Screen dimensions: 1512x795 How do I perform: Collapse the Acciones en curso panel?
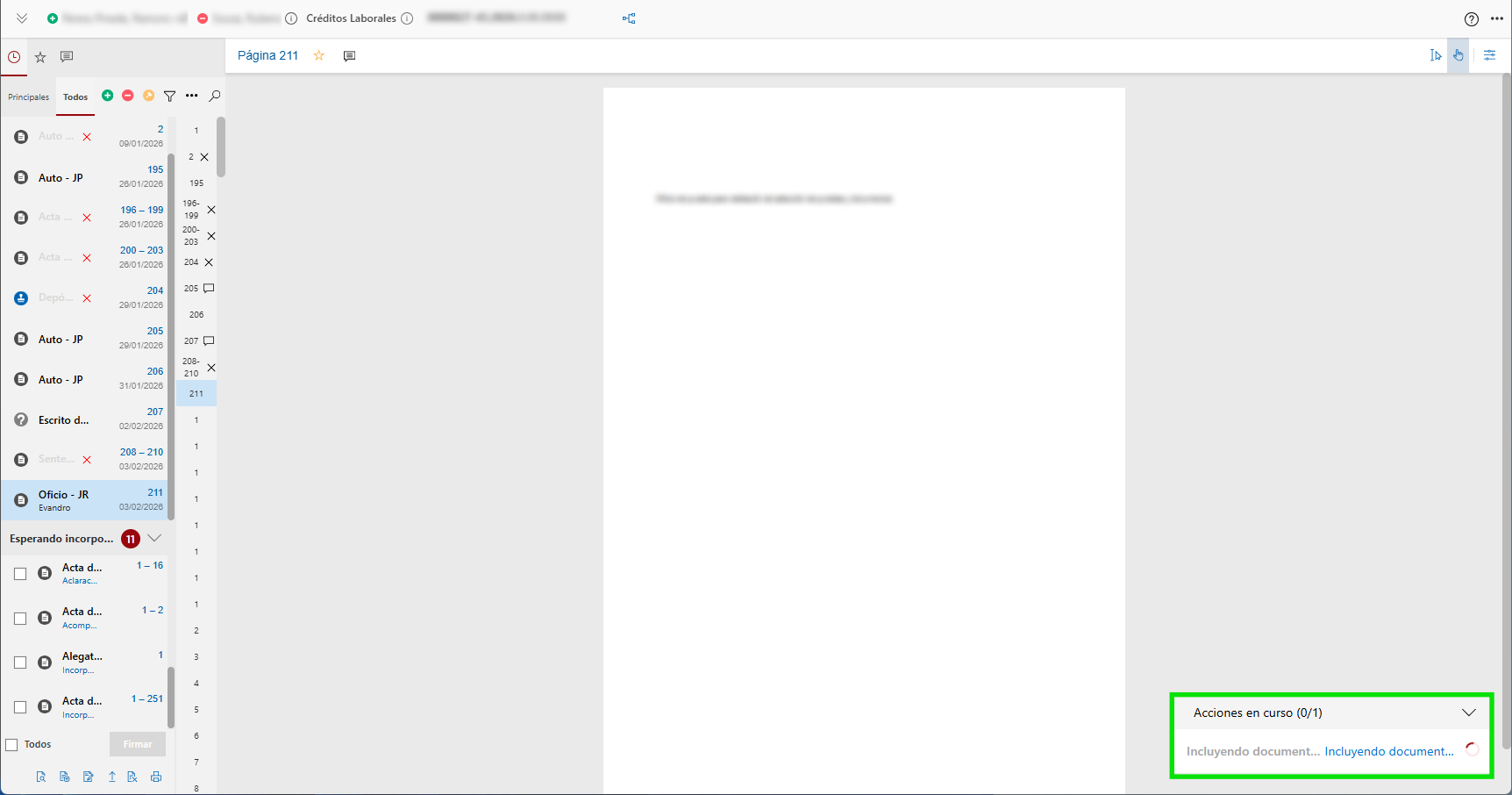pyautogui.click(x=1468, y=713)
